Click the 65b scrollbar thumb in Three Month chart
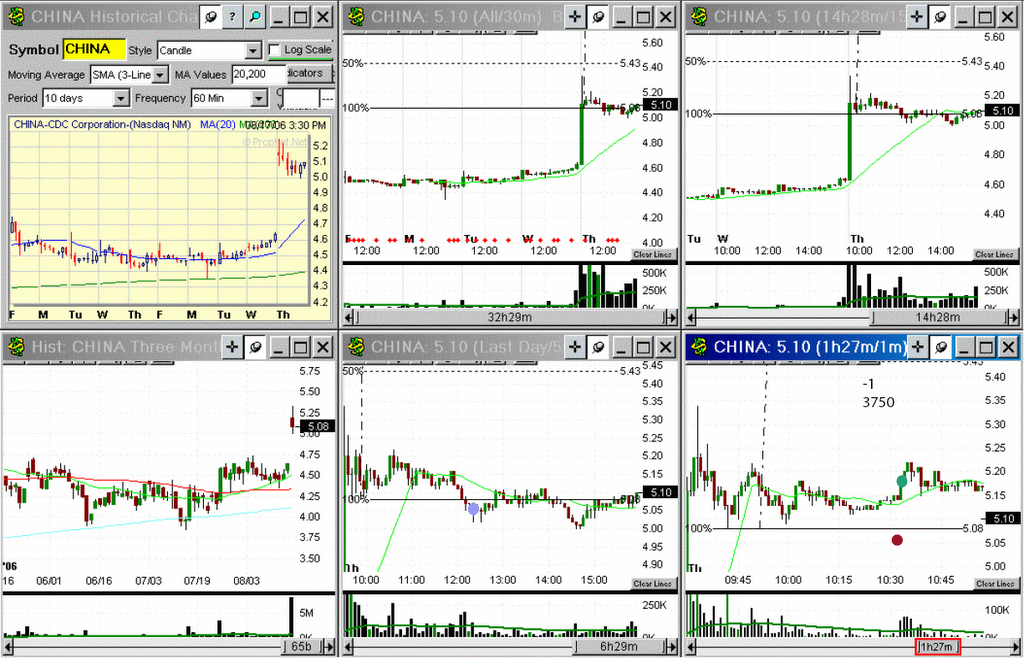Image resolution: width=1024 pixels, height=658 pixels. pyautogui.click(x=300, y=647)
